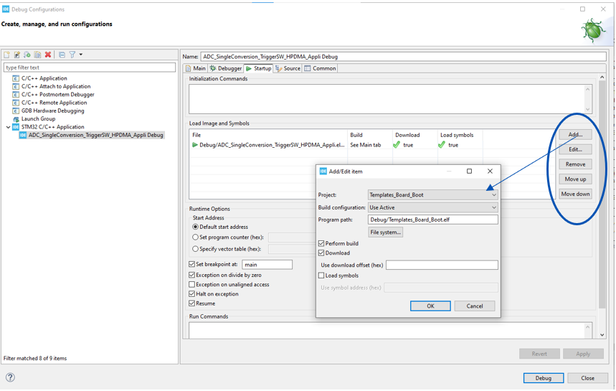Toggle Exception on unaligned access checkbox

(x=192, y=285)
